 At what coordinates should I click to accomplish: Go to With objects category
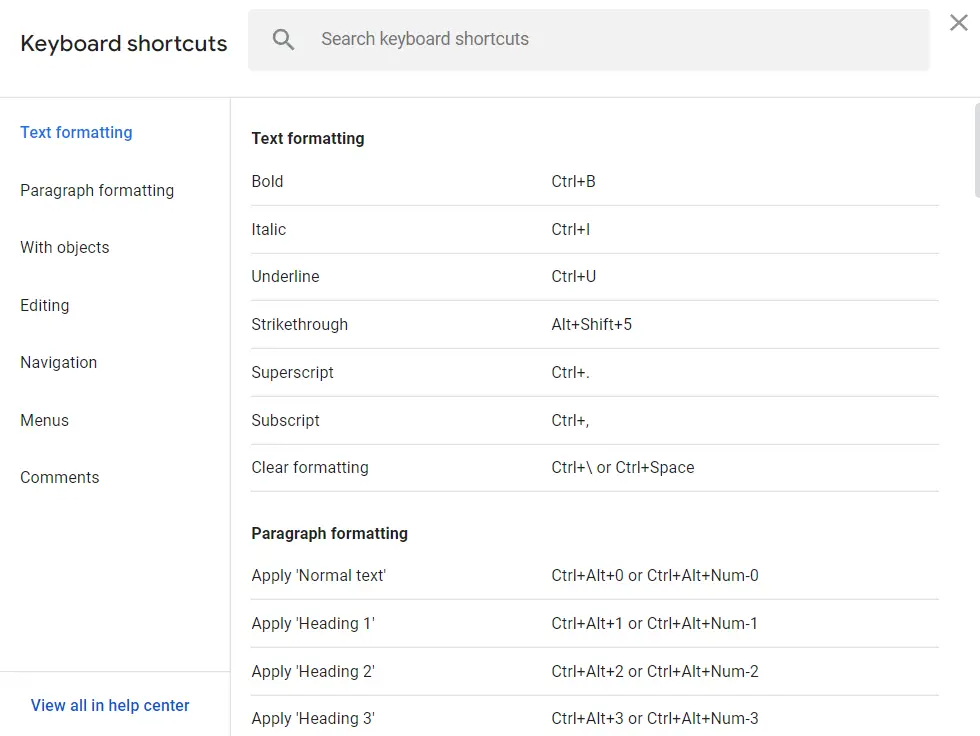65,248
